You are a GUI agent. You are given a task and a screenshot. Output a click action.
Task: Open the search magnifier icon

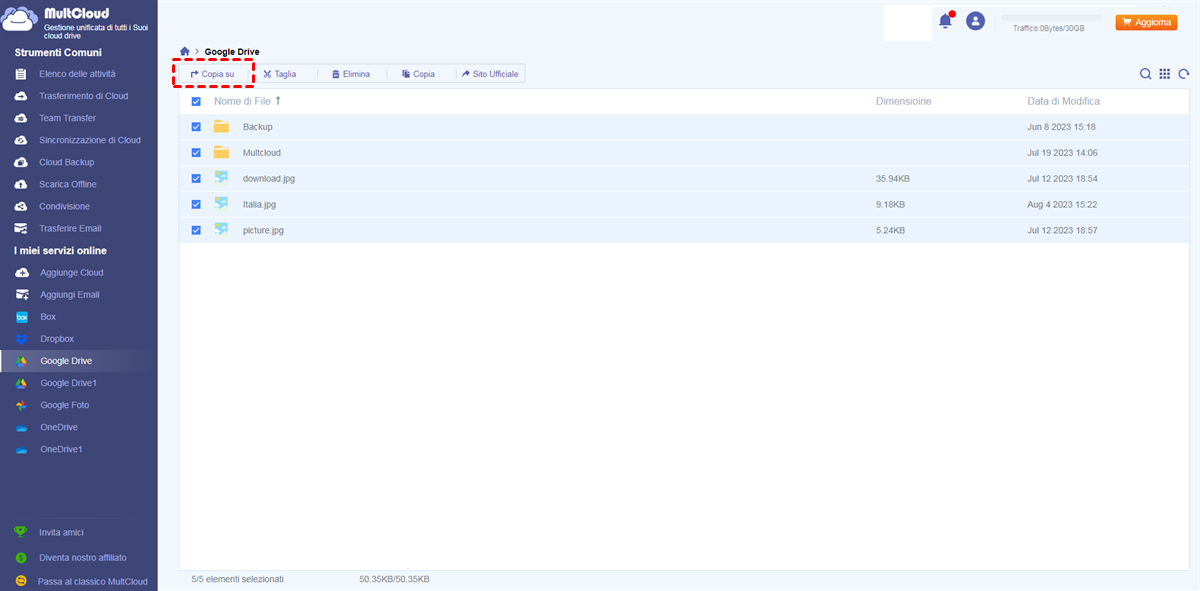[1146, 74]
